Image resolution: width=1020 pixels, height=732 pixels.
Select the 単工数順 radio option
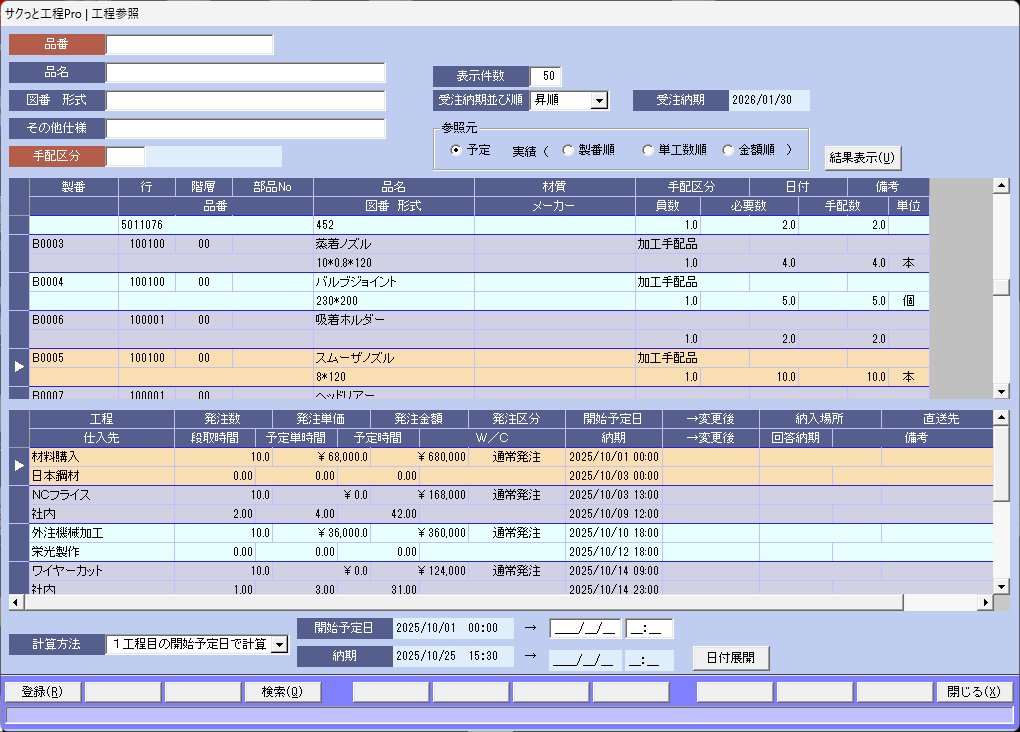[648, 150]
